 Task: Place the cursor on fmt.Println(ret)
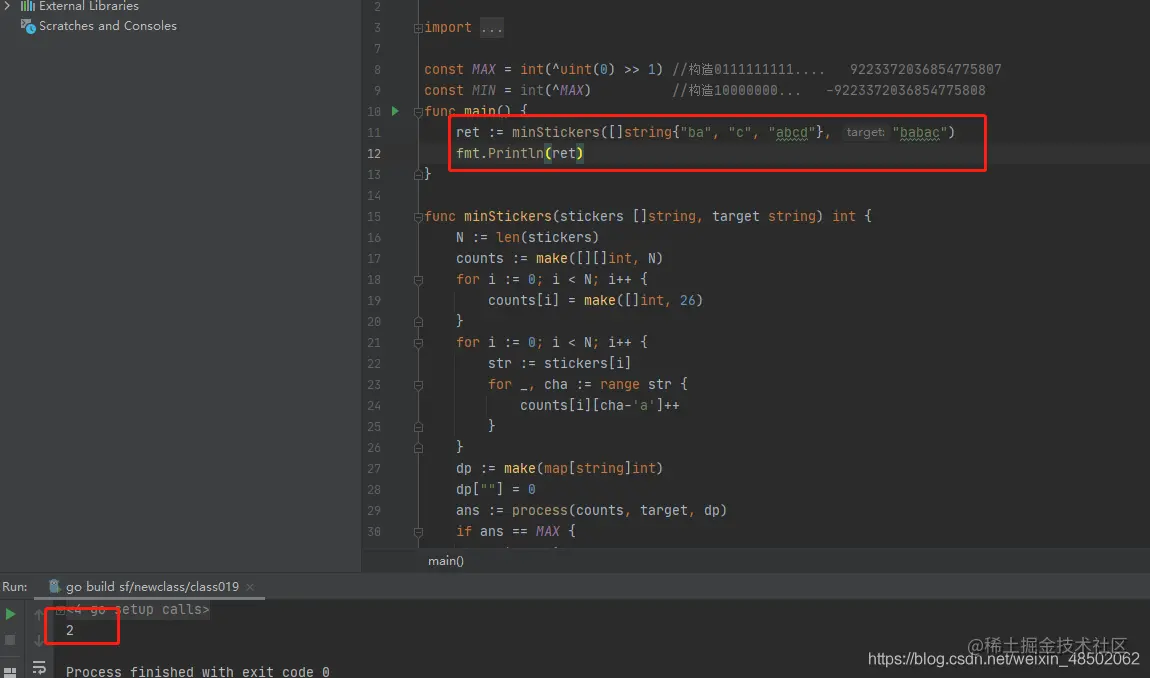[x=520, y=153]
